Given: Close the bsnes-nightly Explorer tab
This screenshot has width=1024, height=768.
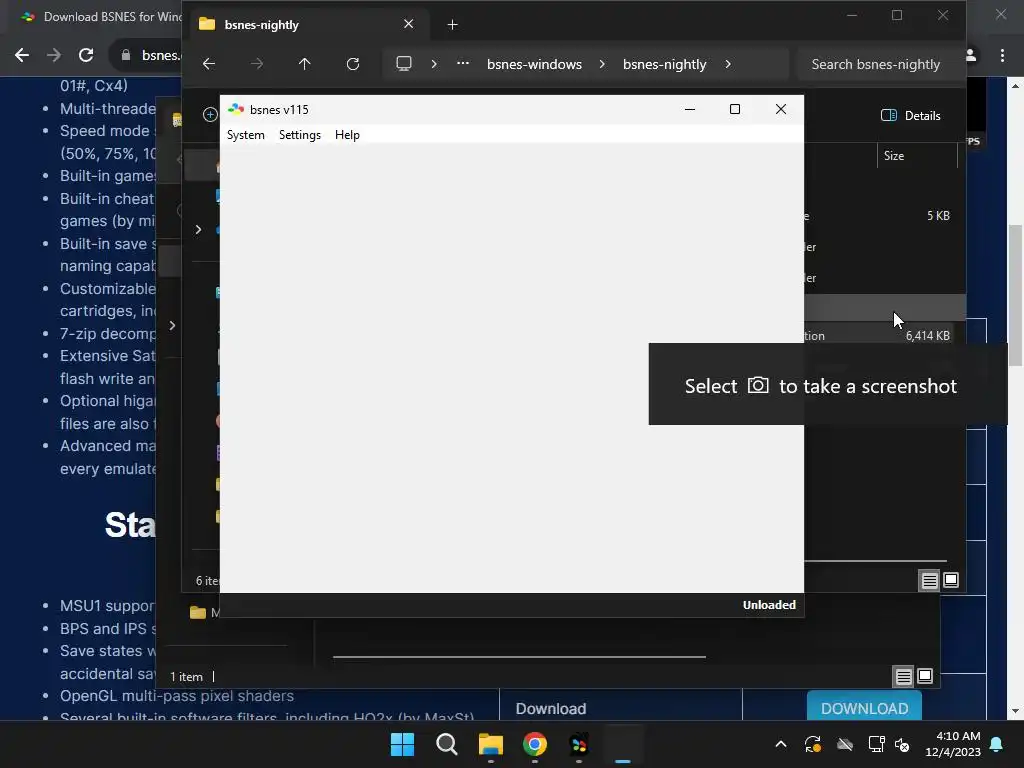Looking at the screenshot, I should click(x=408, y=24).
